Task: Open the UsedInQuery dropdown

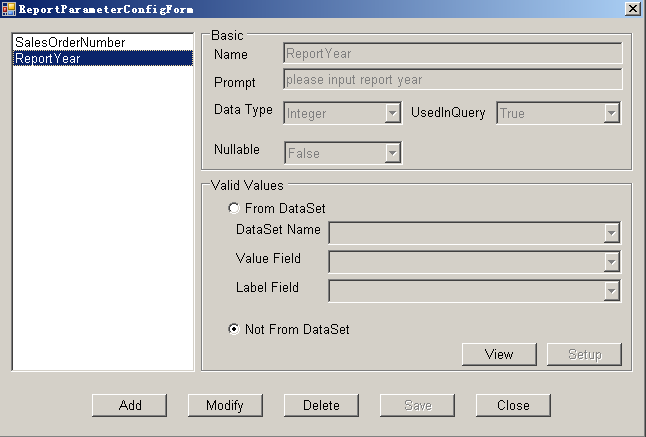Action: click(612, 113)
